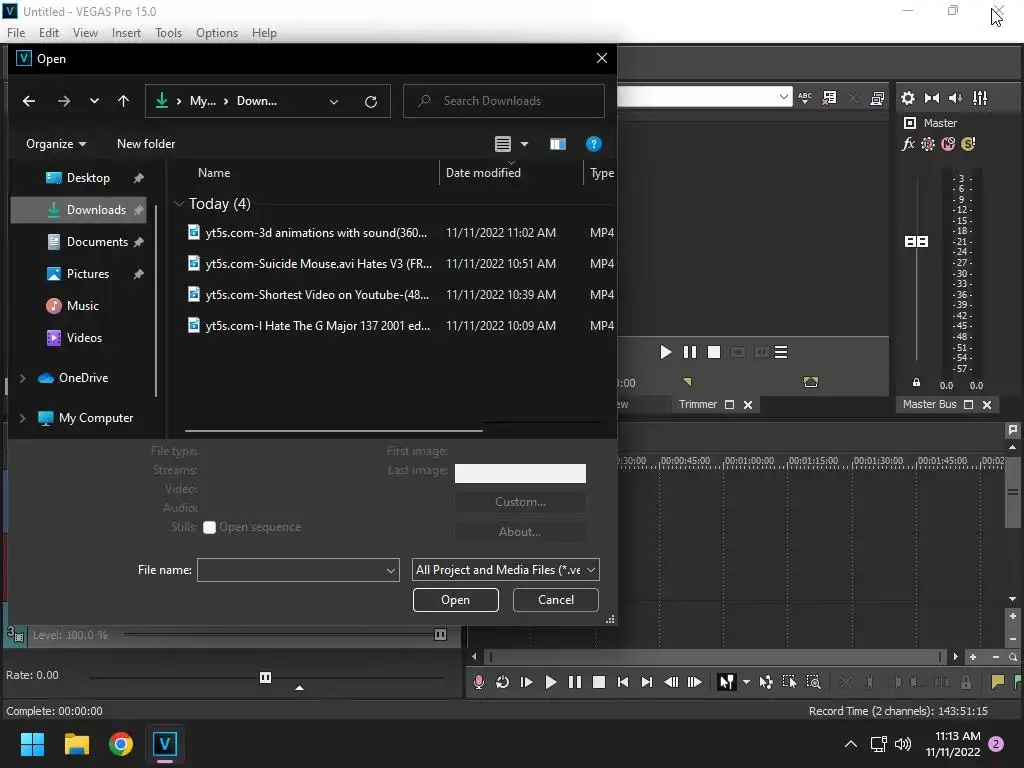Viewport: 1024px width, 768px height.
Task: Select the Trimmer tab
Action: (697, 404)
